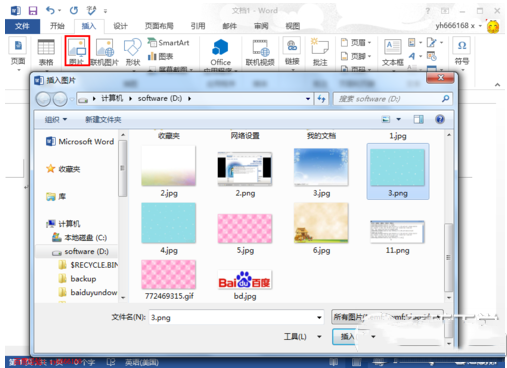This screenshot has height=368, width=507.
Task: Select the 5.jpg pink checkered thumbnail
Action: pyautogui.click(x=245, y=229)
